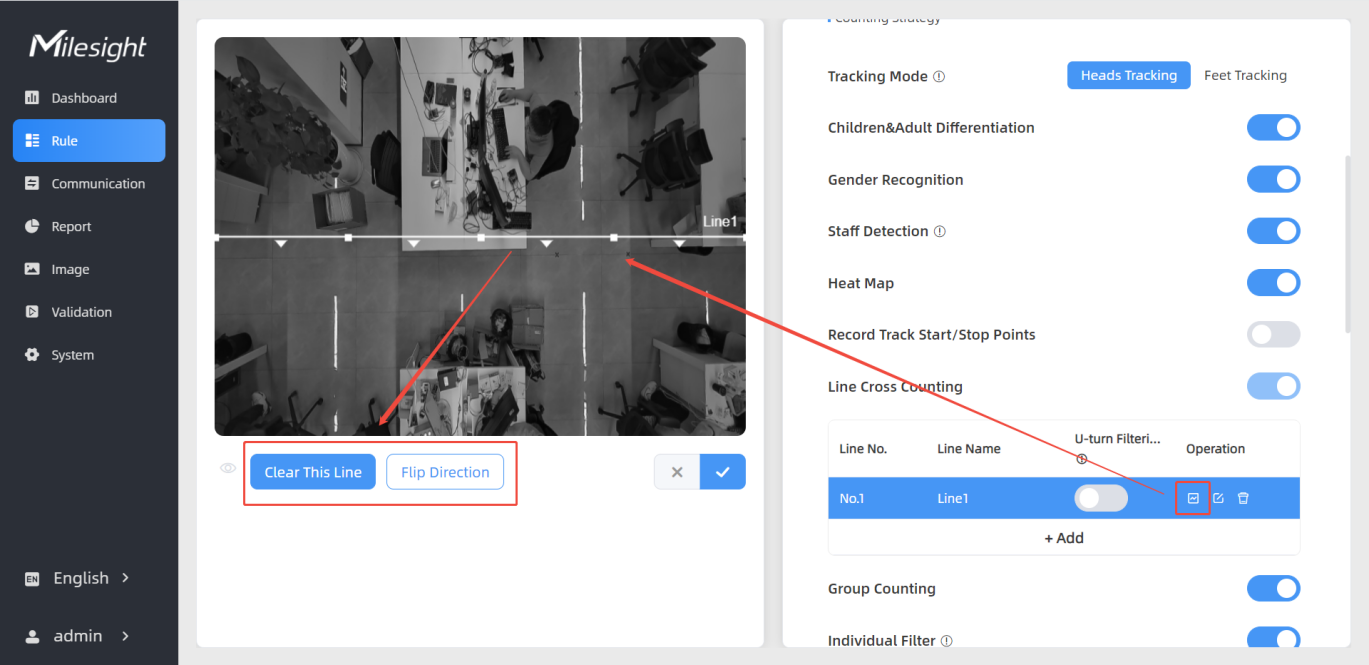The height and width of the screenshot is (665, 1369).
Task: Select Feet Tracking mode
Action: (1245, 76)
